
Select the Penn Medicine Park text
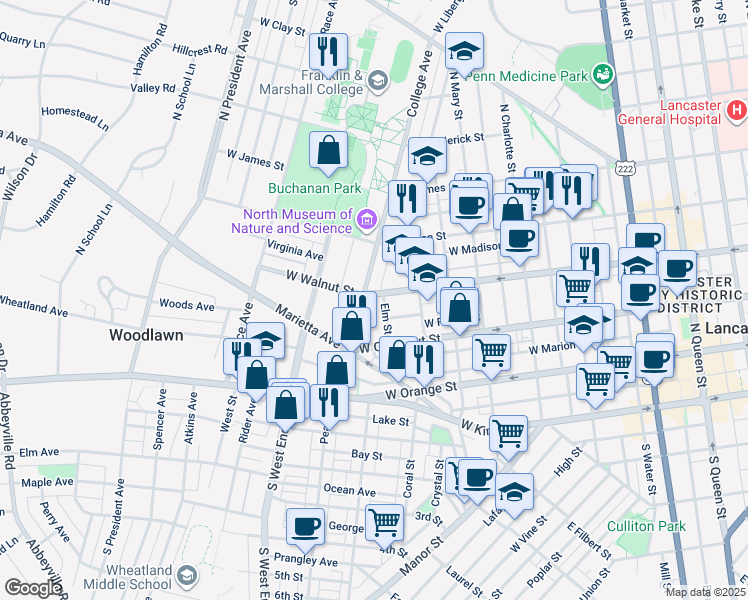point(527,76)
